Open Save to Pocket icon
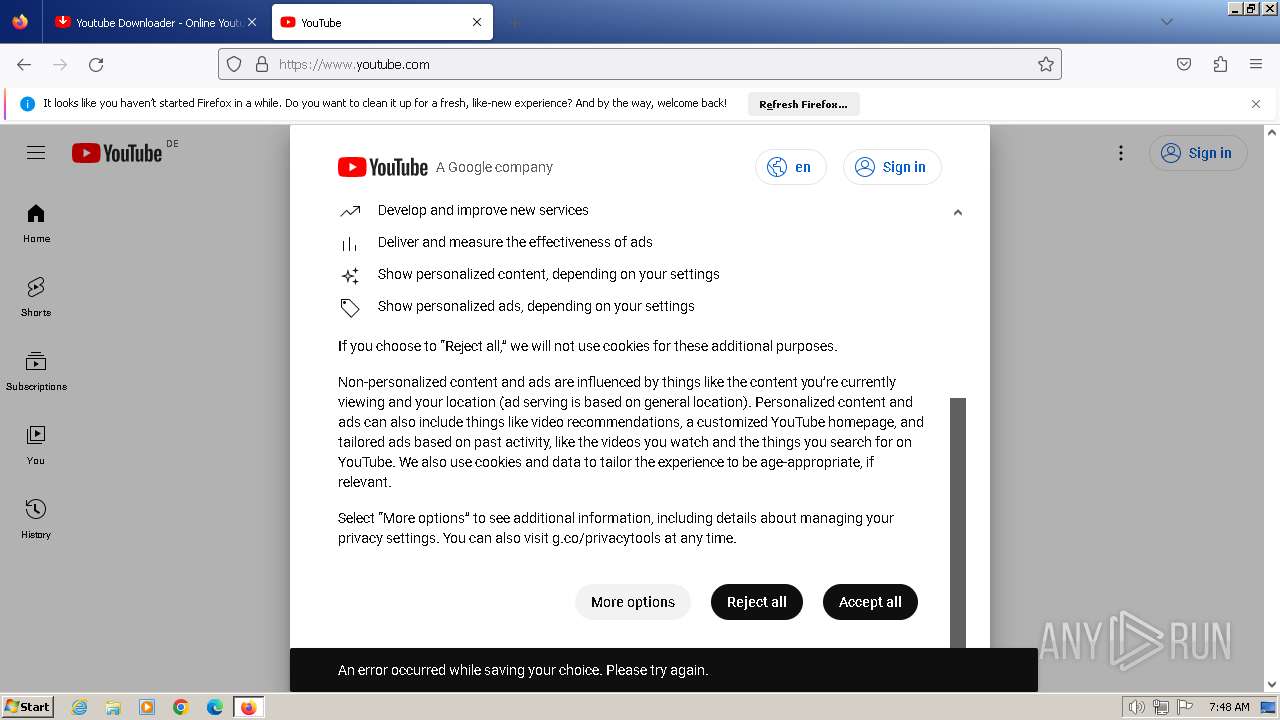 pyautogui.click(x=1184, y=64)
